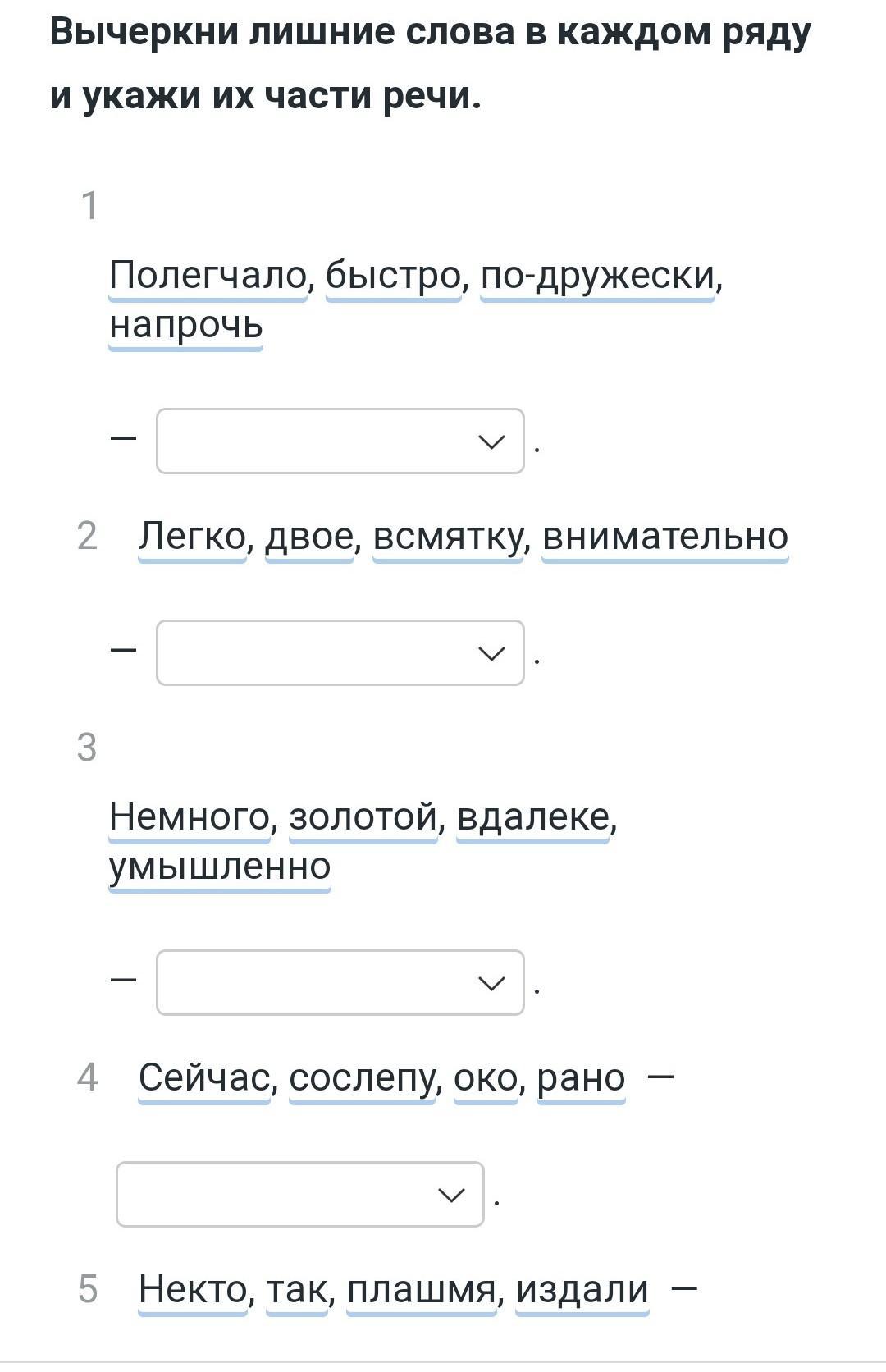Cross out the word золотой
This screenshot has width=886, height=1372.
coord(363,816)
